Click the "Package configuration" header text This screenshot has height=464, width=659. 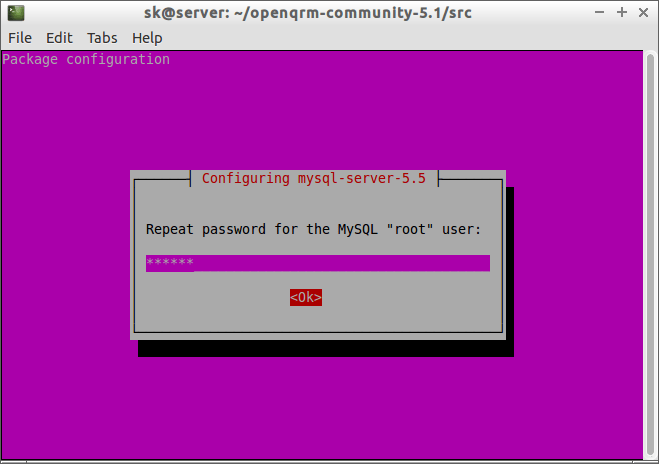86,59
